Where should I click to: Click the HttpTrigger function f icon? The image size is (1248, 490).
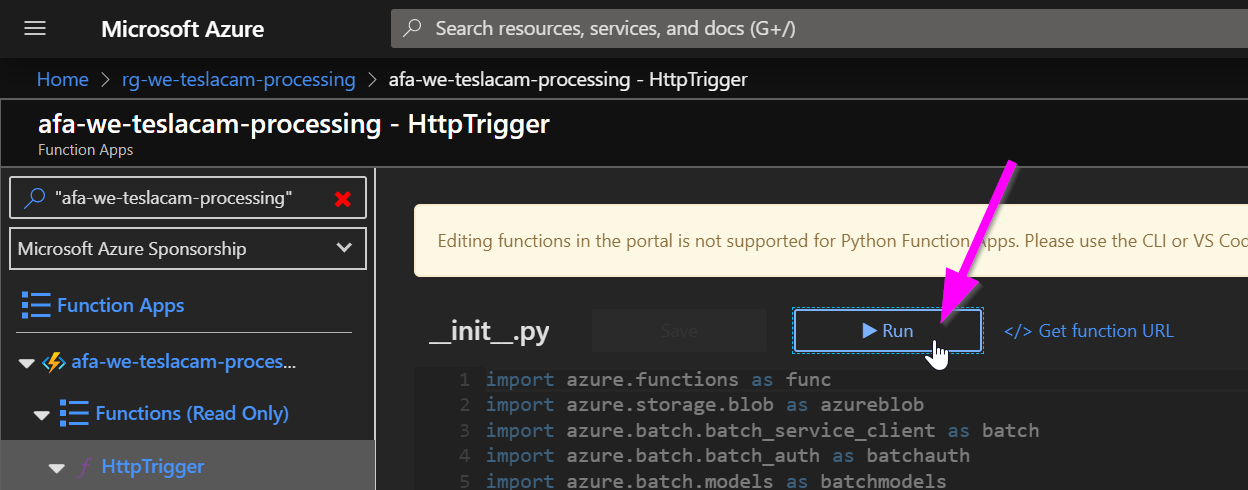click(x=84, y=467)
